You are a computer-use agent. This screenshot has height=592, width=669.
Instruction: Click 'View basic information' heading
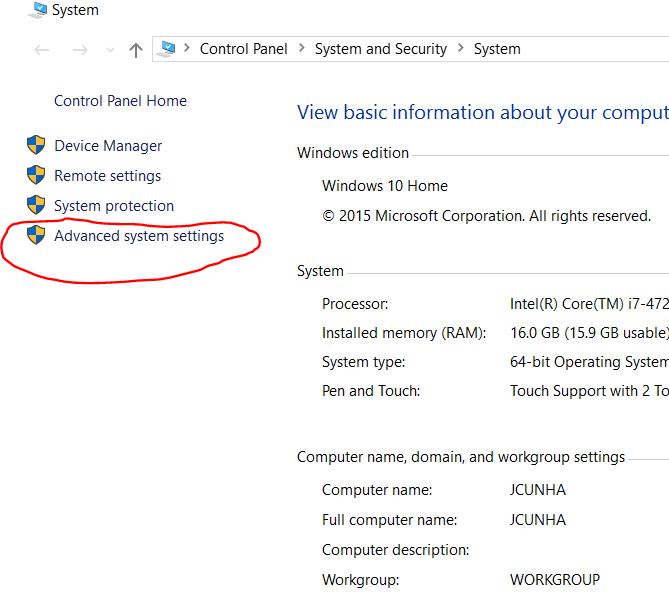point(483,113)
